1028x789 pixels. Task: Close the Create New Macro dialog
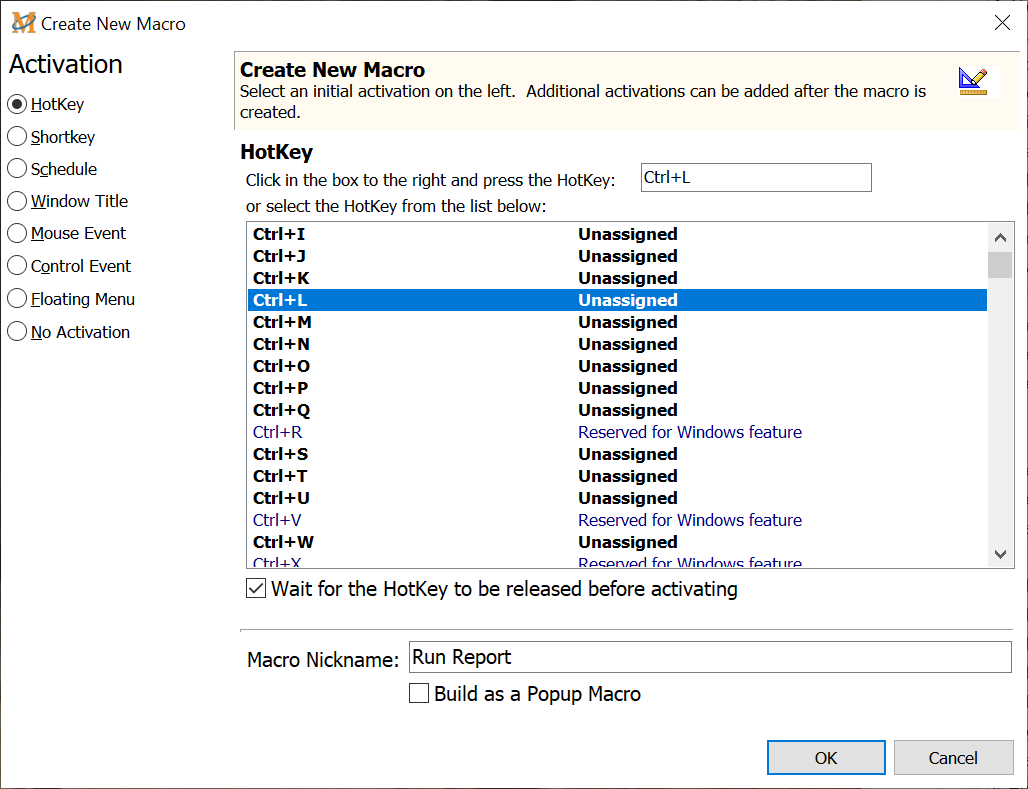(x=1001, y=23)
